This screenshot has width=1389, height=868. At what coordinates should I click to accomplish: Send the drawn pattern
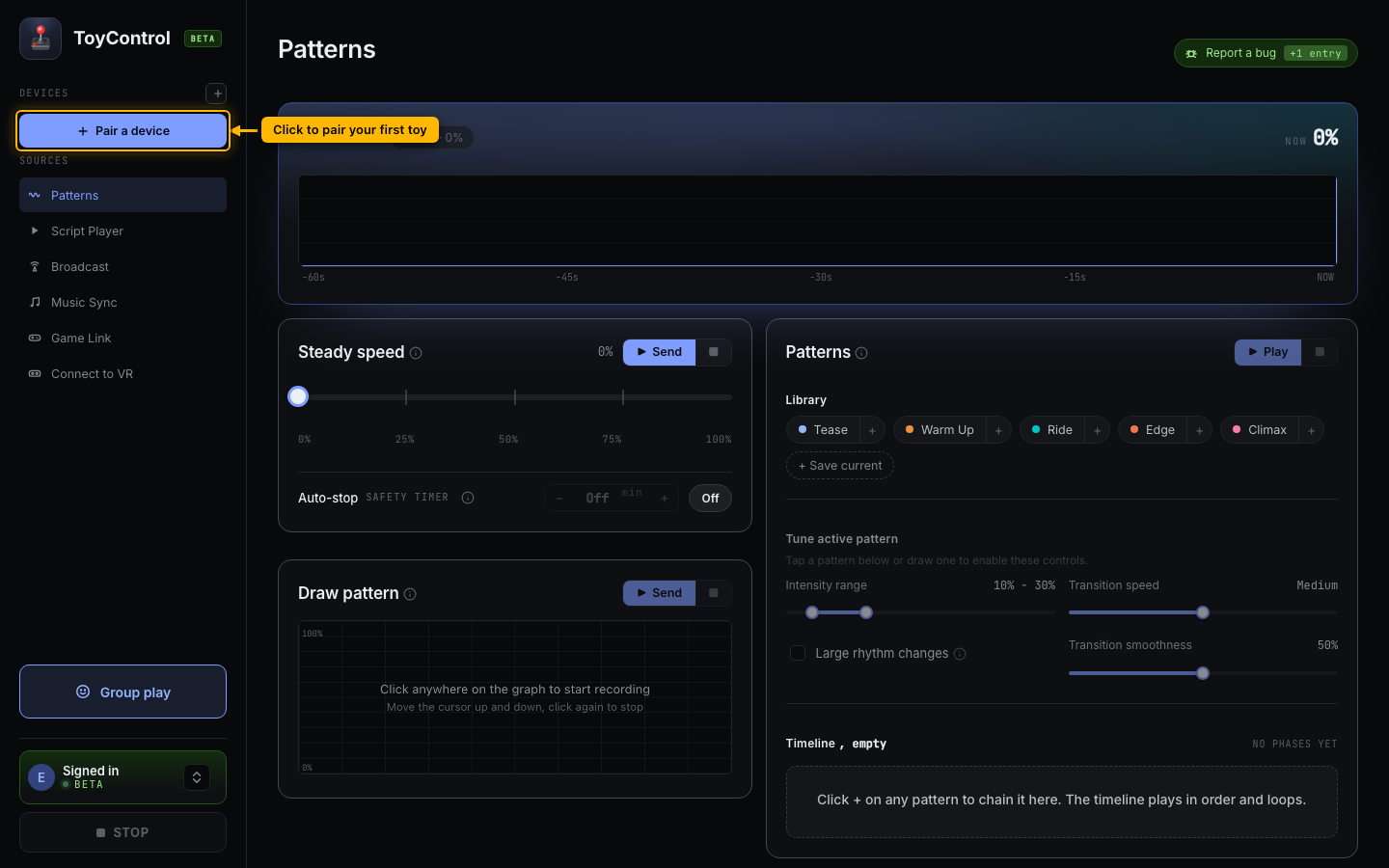coord(659,593)
